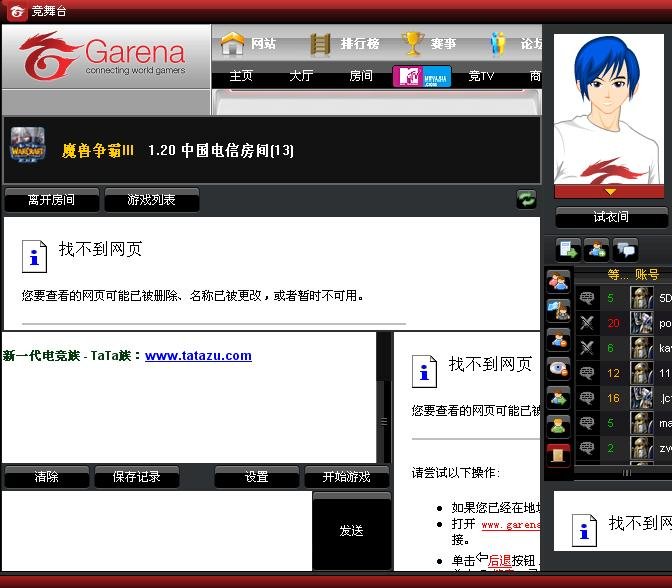The image size is (672, 588).
Task: Click the info icon in the middle error panel
Action: coord(424,372)
